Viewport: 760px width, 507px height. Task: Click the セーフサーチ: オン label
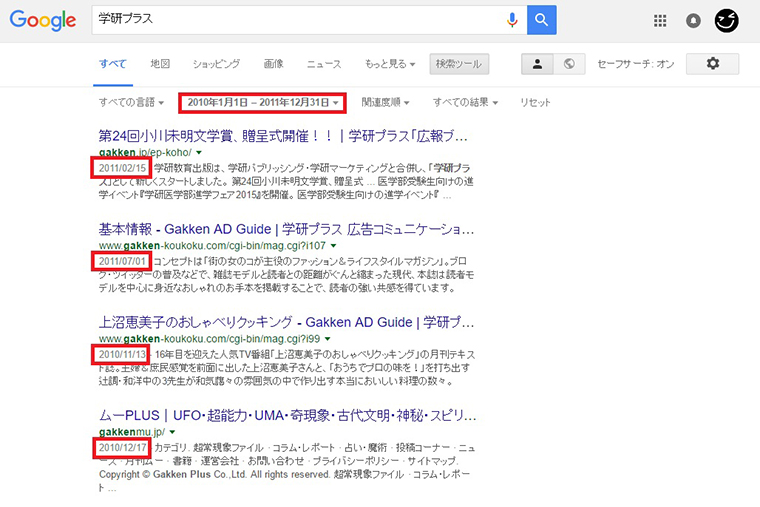click(635, 64)
